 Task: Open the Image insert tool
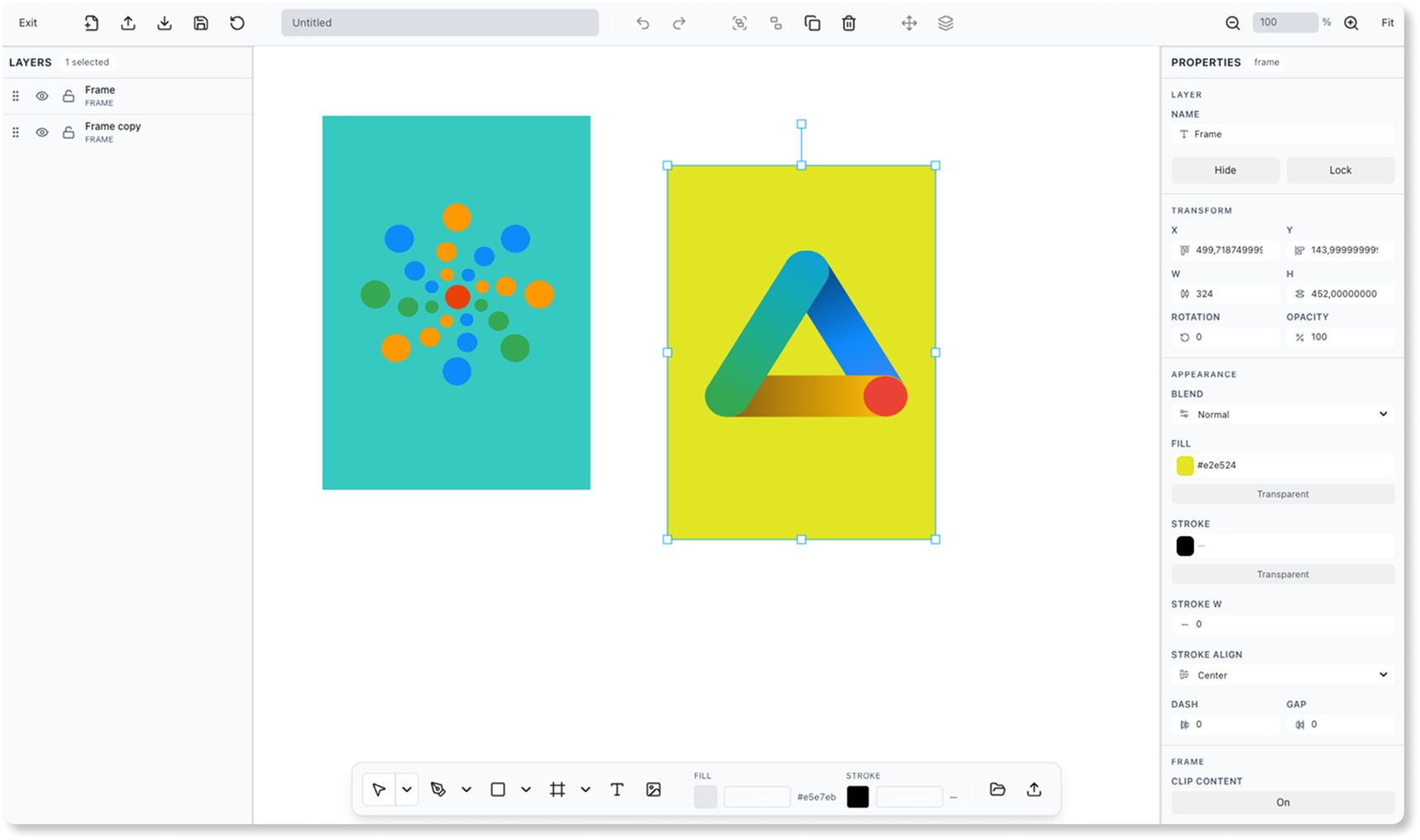[x=654, y=789]
